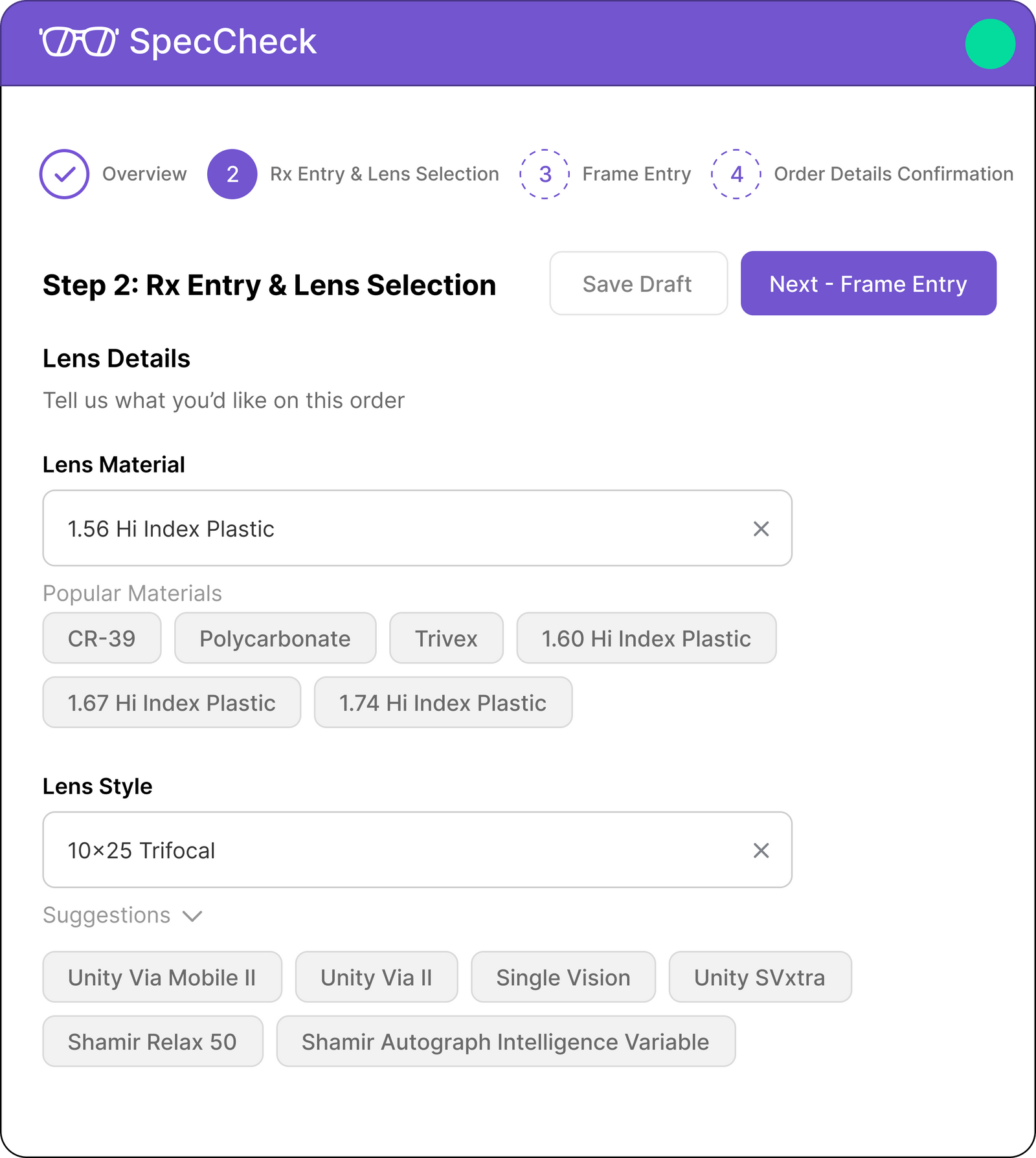Go to Order Details Confirmation step
1036x1158 pixels.
[x=894, y=174]
